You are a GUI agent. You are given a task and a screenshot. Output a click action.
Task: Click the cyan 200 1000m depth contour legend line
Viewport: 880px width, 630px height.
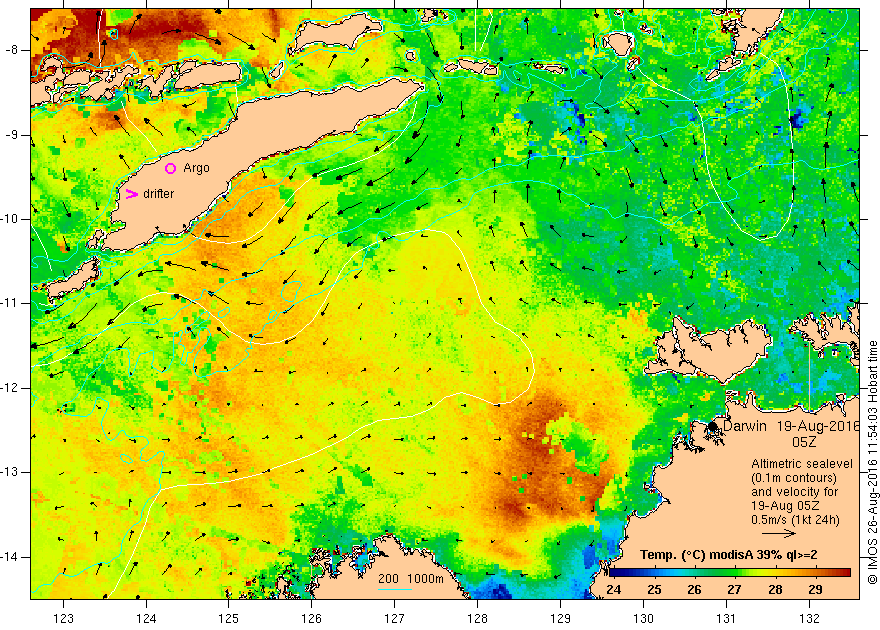395,589
